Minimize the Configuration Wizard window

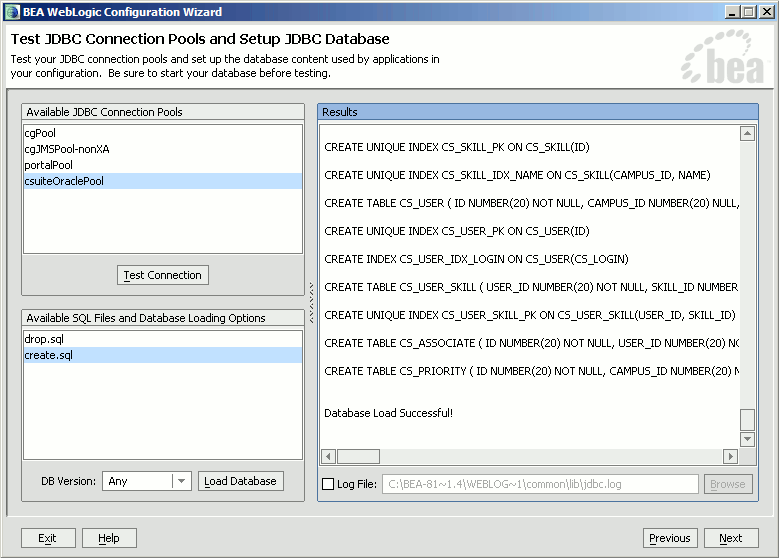732,12
